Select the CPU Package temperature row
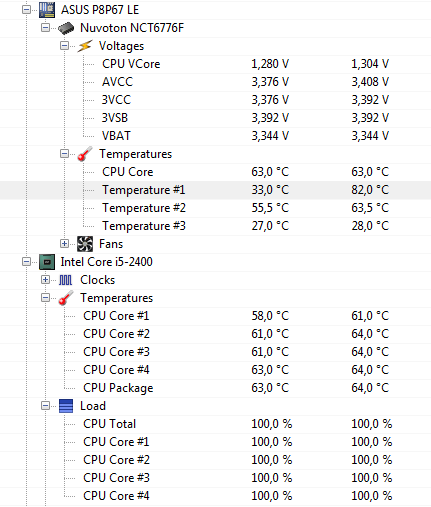431x507 pixels. pos(215,388)
